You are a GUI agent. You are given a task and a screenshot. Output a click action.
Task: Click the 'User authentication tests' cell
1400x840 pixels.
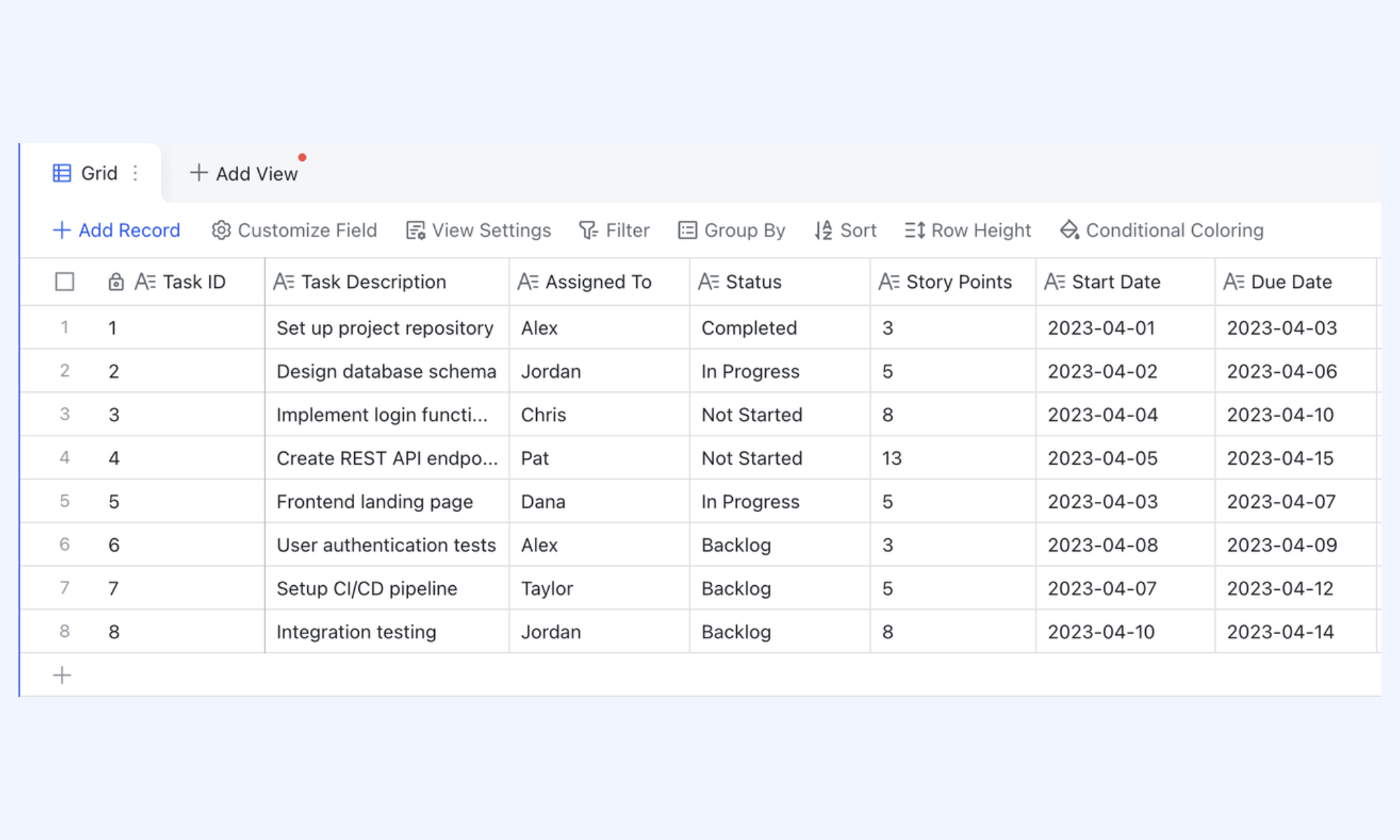tap(387, 545)
